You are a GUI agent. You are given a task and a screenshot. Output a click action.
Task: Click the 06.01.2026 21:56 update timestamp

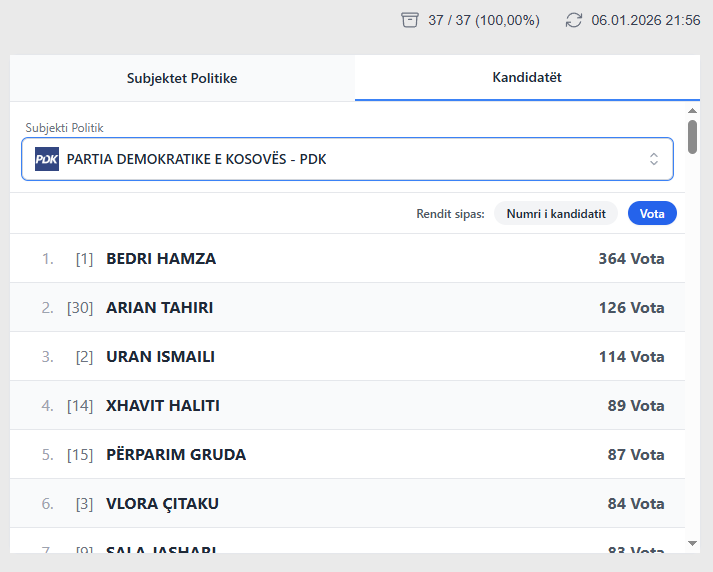click(x=645, y=20)
